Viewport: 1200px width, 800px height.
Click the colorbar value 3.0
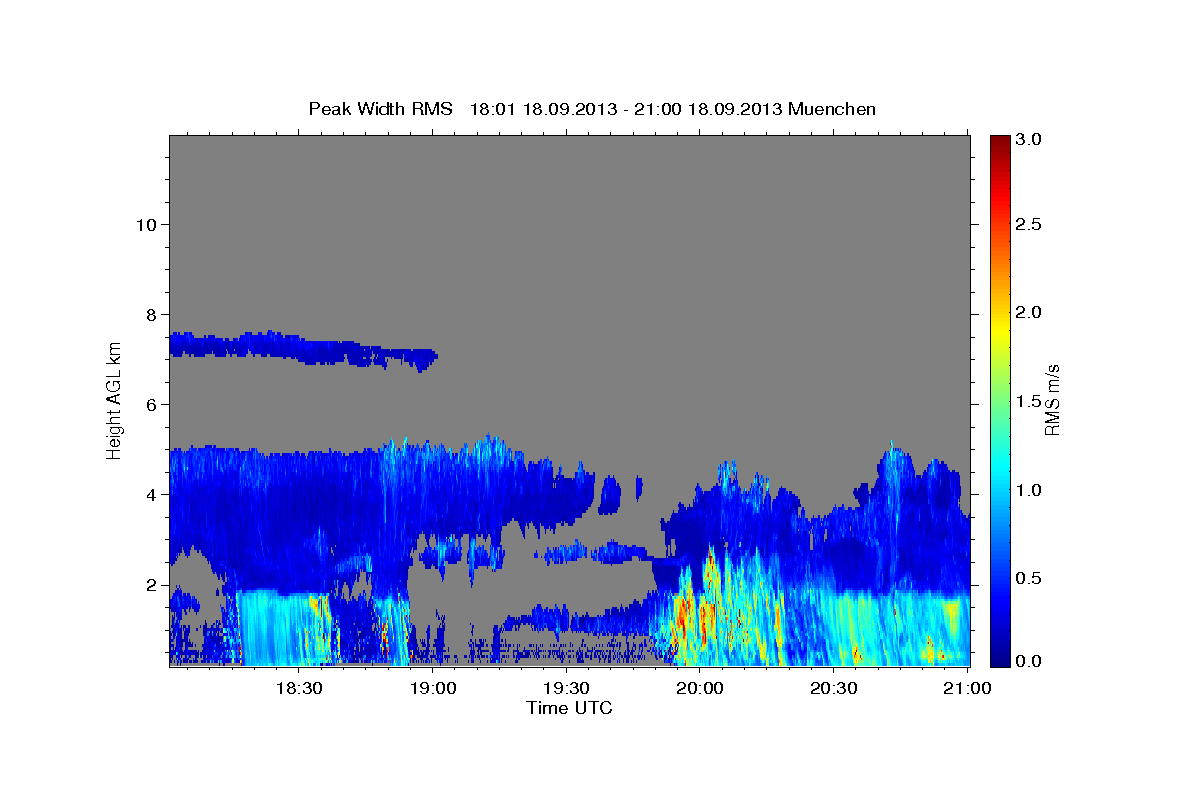point(1030,139)
